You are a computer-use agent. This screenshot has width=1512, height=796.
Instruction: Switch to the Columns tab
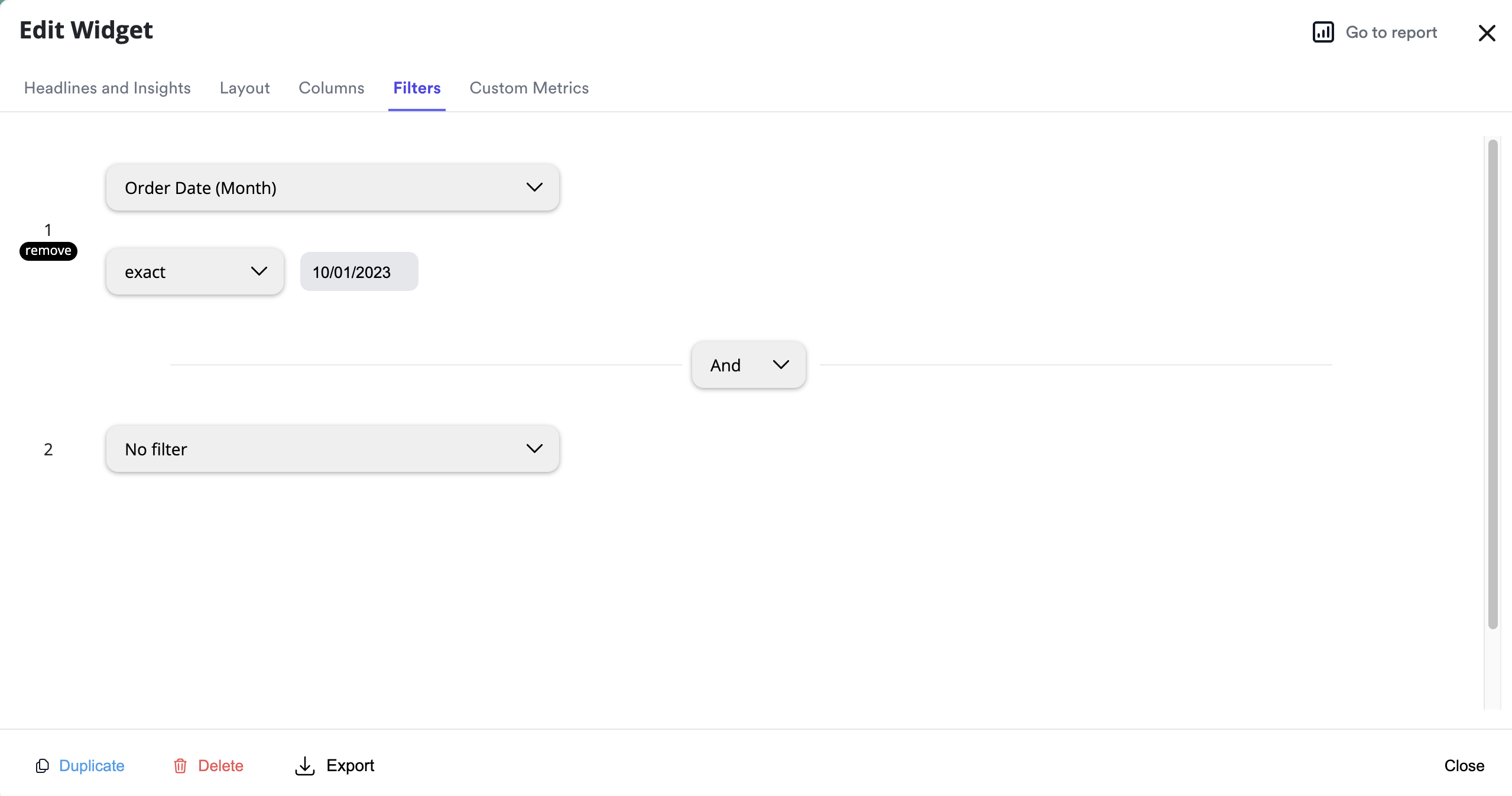tap(331, 88)
